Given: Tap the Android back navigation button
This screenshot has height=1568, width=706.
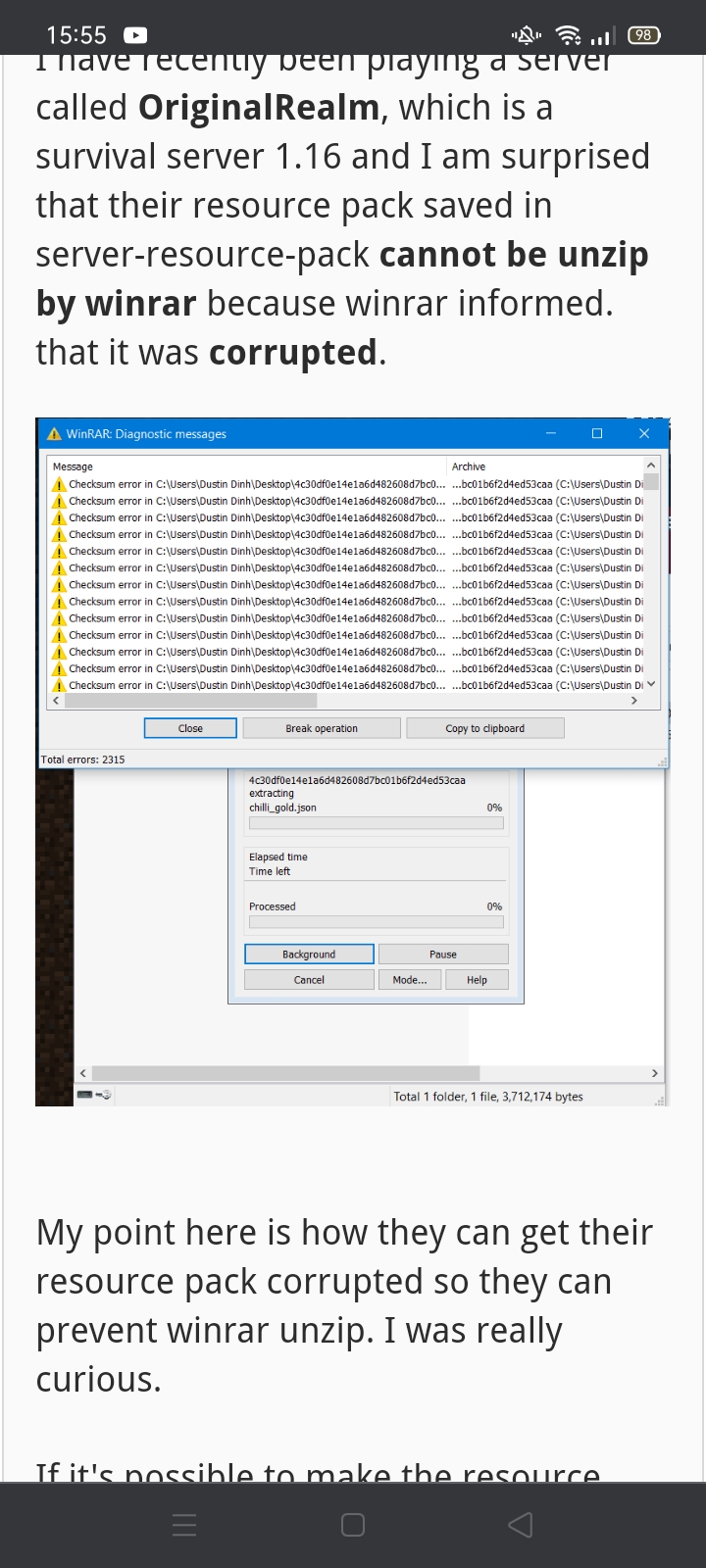Looking at the screenshot, I should pos(521,1525).
